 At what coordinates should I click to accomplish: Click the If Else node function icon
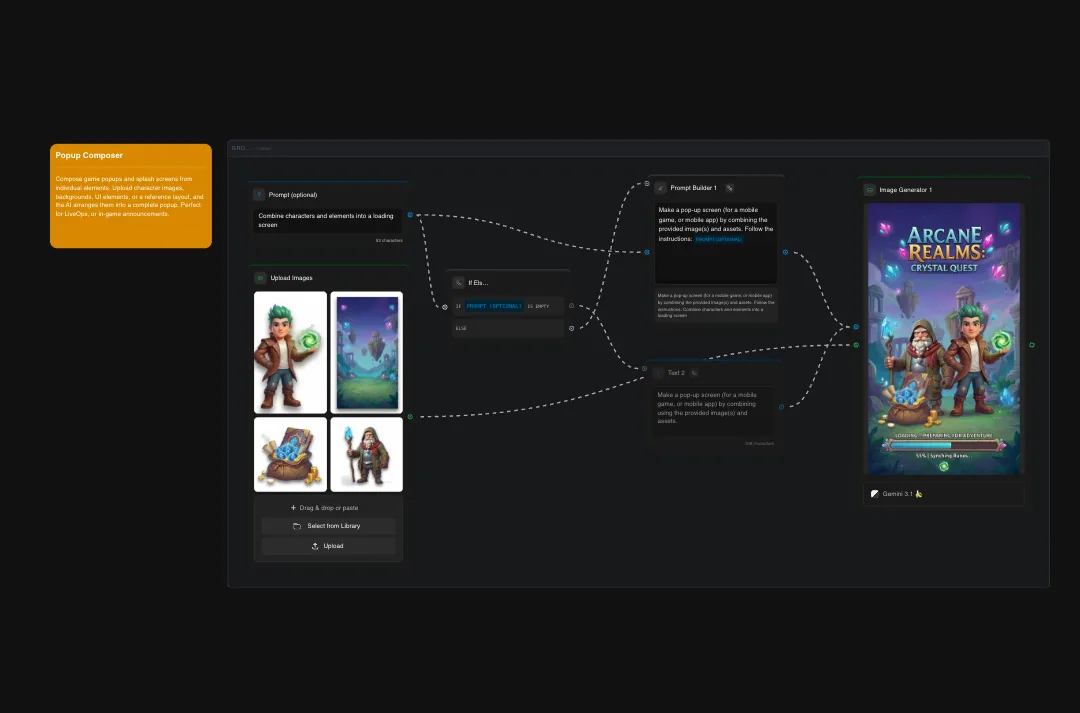pos(458,282)
